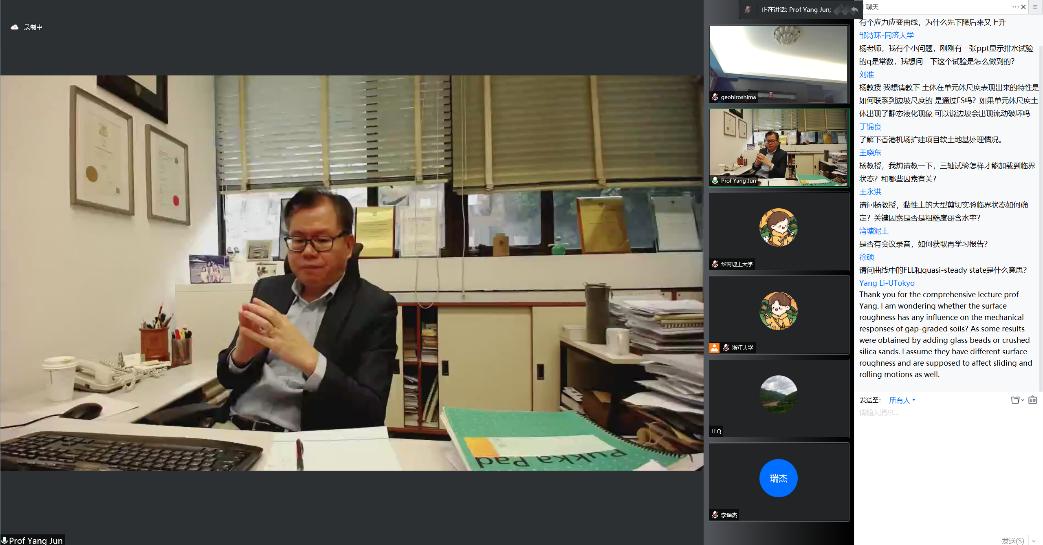Click the cloud recording indicator icon
Screen dimensions: 1043x545
[15, 27]
